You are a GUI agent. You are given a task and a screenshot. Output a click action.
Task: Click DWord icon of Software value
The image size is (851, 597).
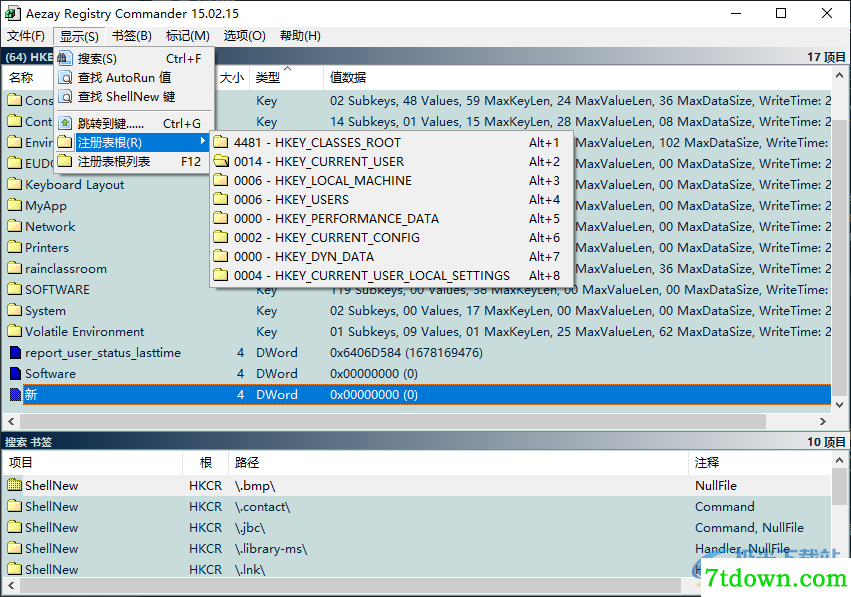pos(16,373)
